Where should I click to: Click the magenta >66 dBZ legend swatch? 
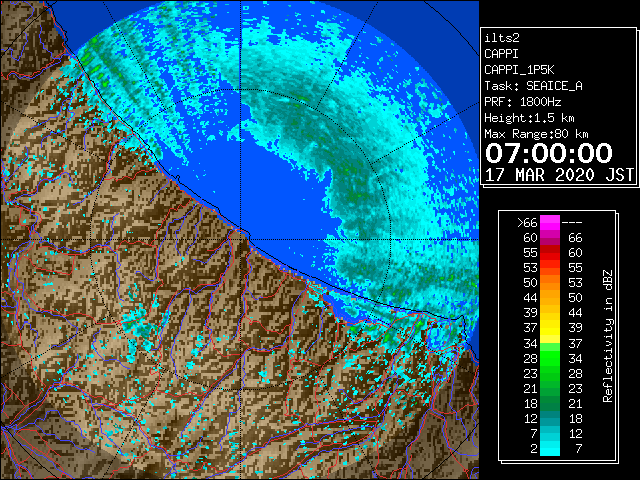[550, 223]
